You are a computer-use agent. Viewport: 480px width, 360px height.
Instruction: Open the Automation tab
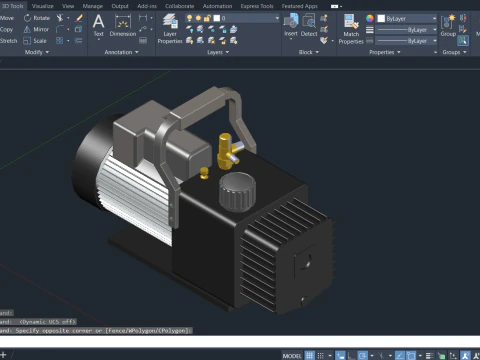pos(217,6)
